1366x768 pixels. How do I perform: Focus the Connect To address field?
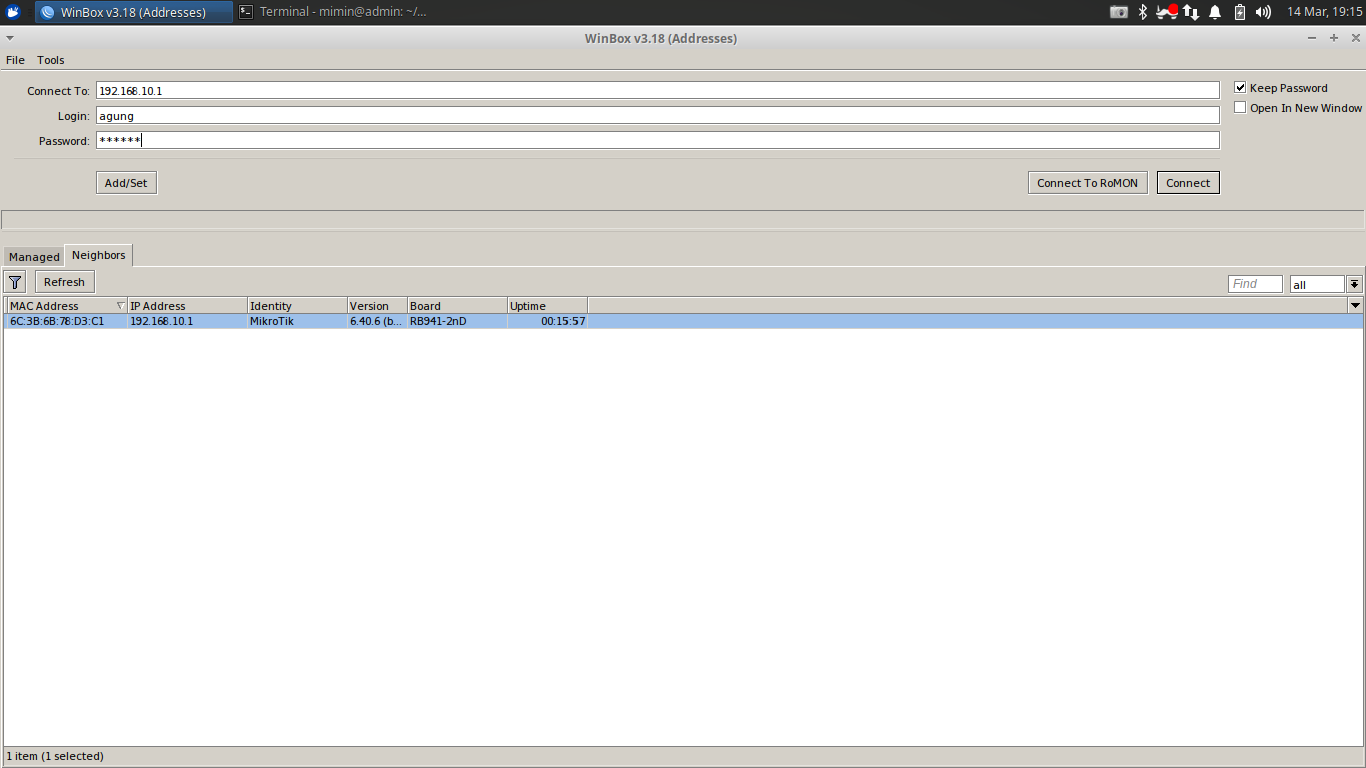pyautogui.click(x=657, y=91)
